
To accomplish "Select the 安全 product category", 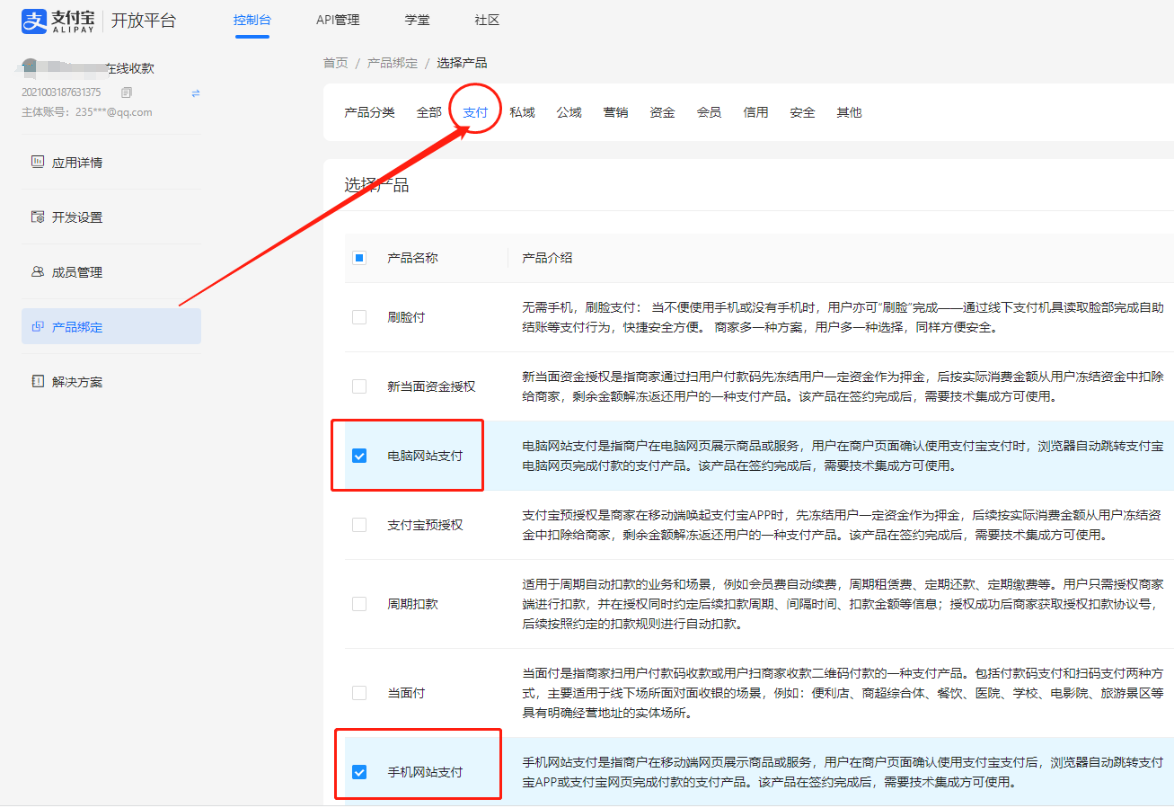I will click(802, 112).
